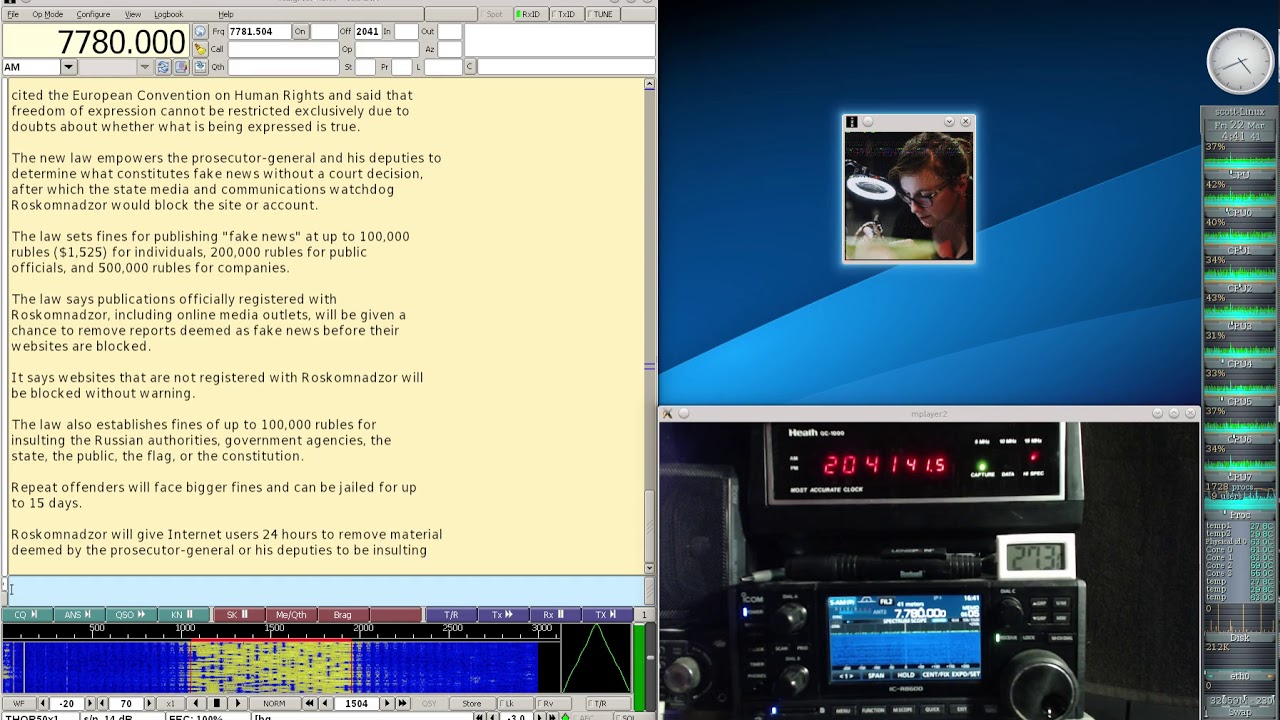1280x720 pixels.
Task: Increase the 70 waterfall range value
Action: pos(149,704)
